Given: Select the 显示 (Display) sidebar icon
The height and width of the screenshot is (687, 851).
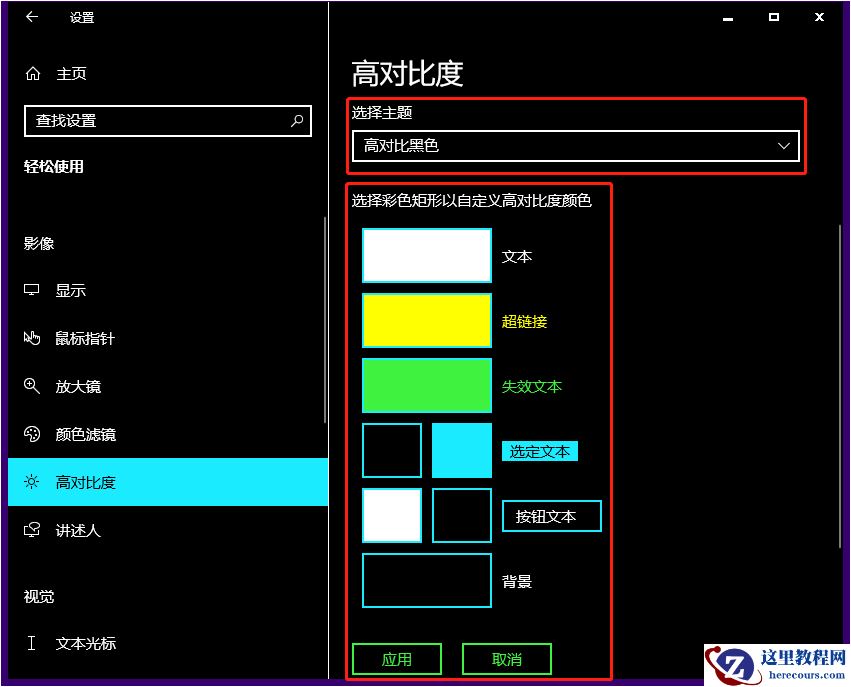Looking at the screenshot, I should pos(31,290).
